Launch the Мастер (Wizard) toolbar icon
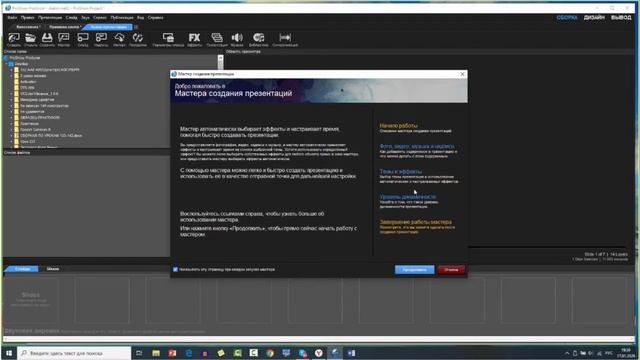The width and height of the screenshot is (640, 360). click(64, 39)
